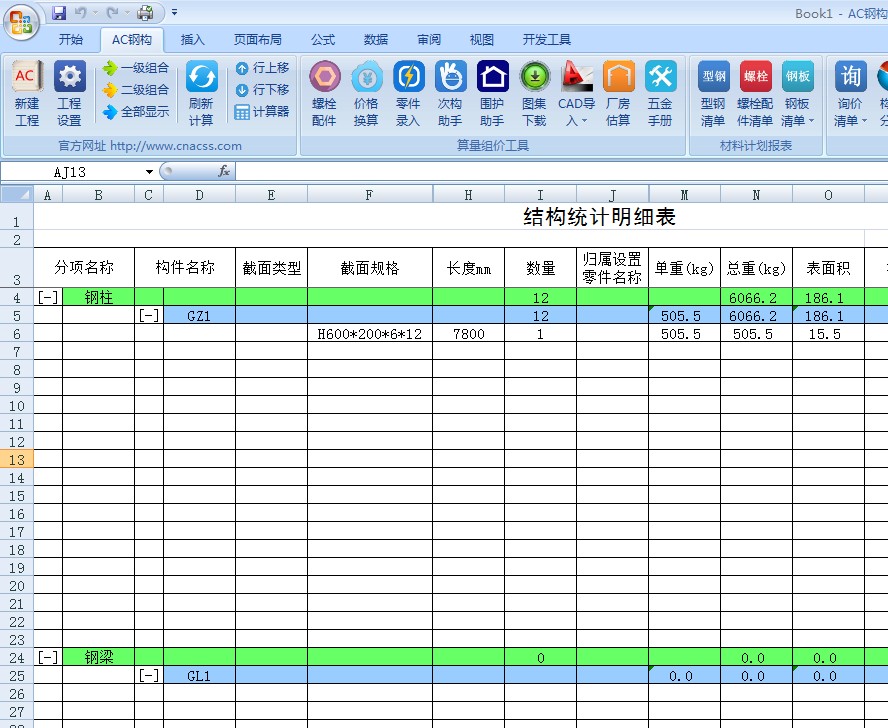Viewport: 888px width, 728px height.
Task: Move row up with 行上移
Action: tap(262, 68)
